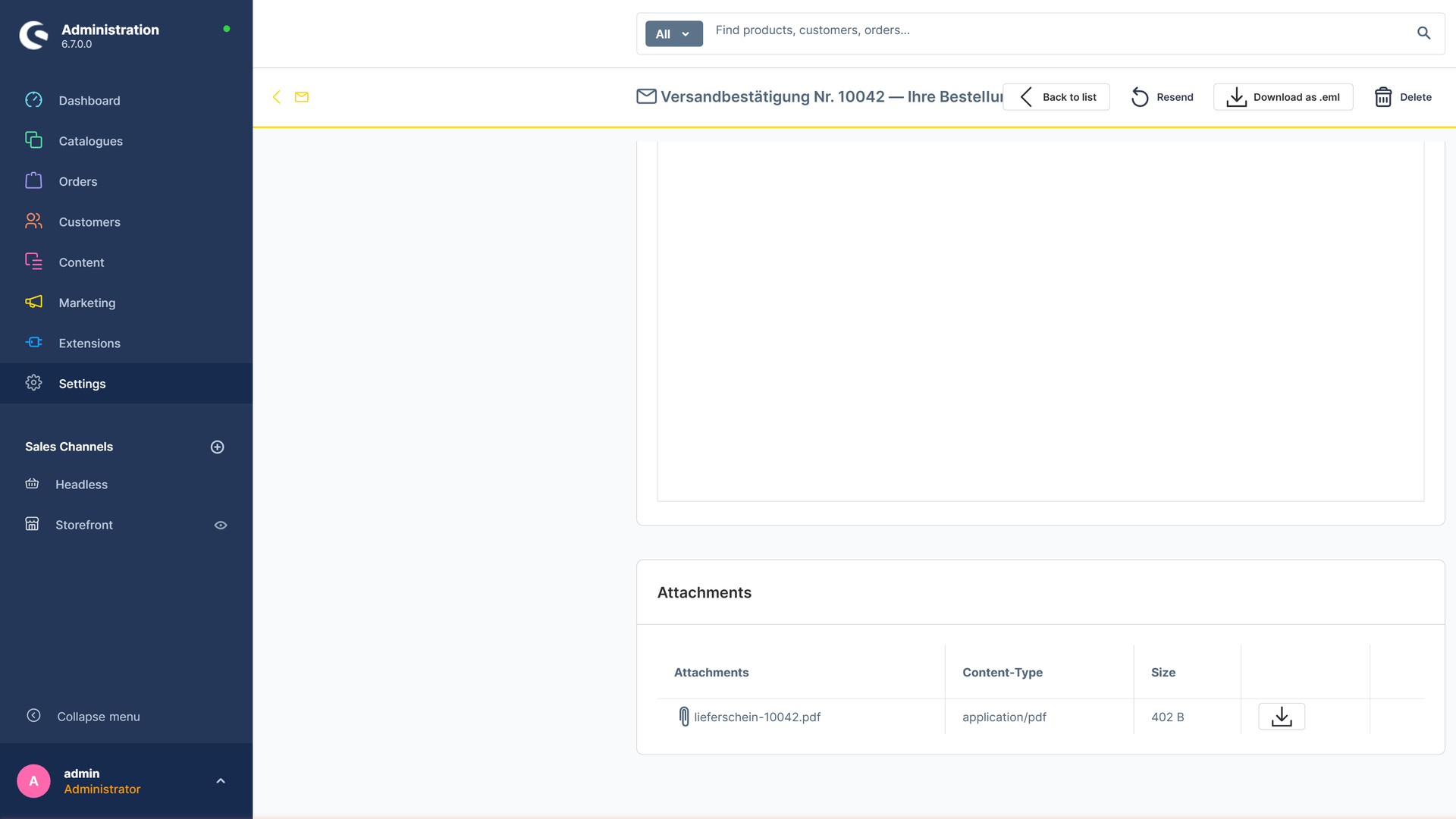Click the Content icon
The image size is (1456, 819).
click(33, 262)
